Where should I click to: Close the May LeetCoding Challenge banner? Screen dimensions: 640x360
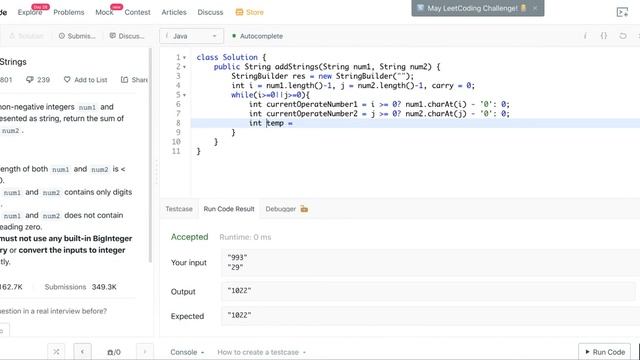(x=535, y=8)
